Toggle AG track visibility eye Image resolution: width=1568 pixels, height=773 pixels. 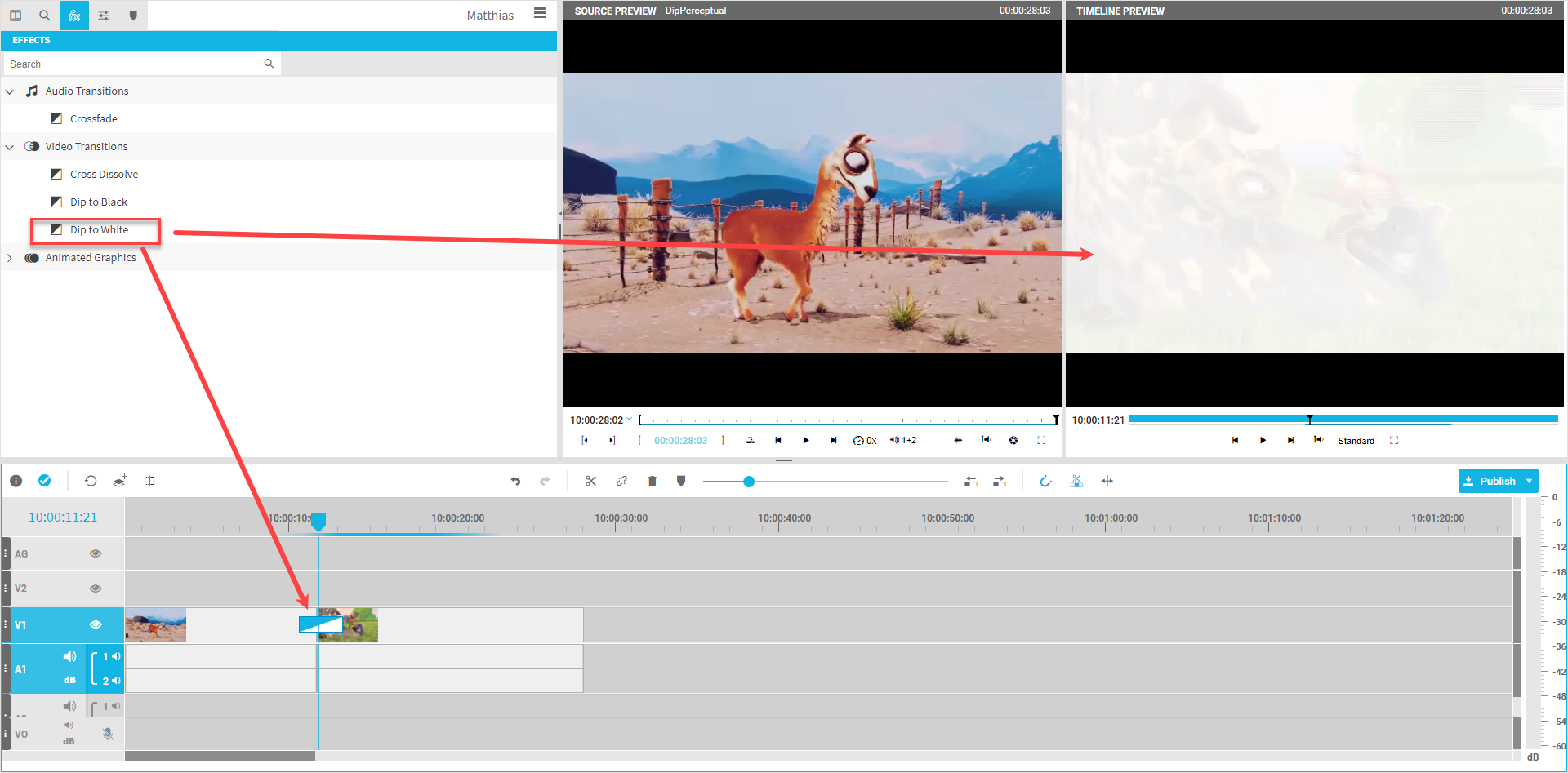[96, 553]
